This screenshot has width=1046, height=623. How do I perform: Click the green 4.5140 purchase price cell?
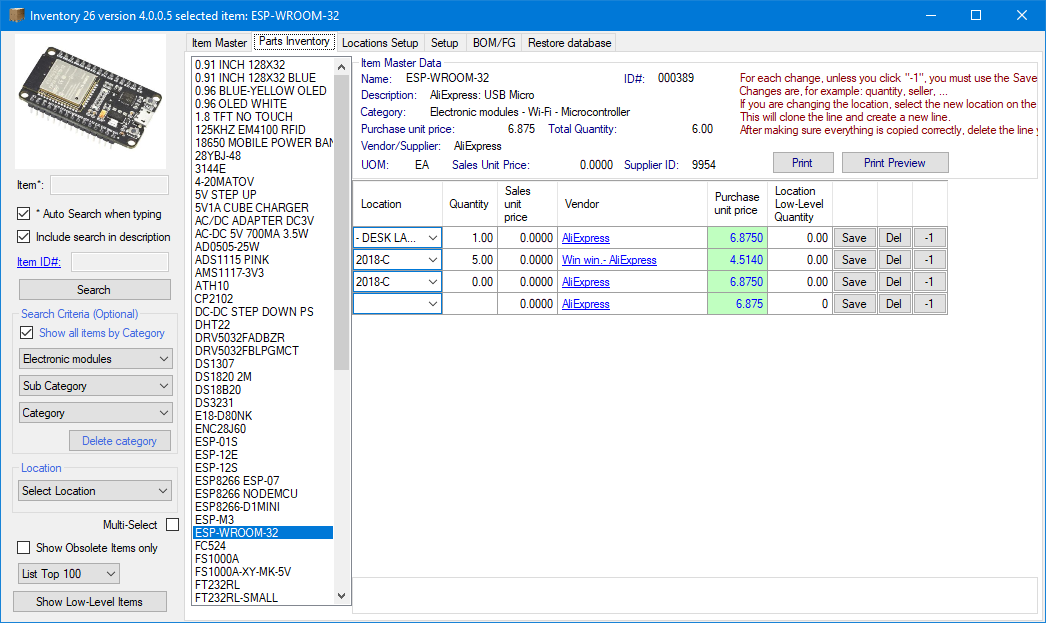737,260
